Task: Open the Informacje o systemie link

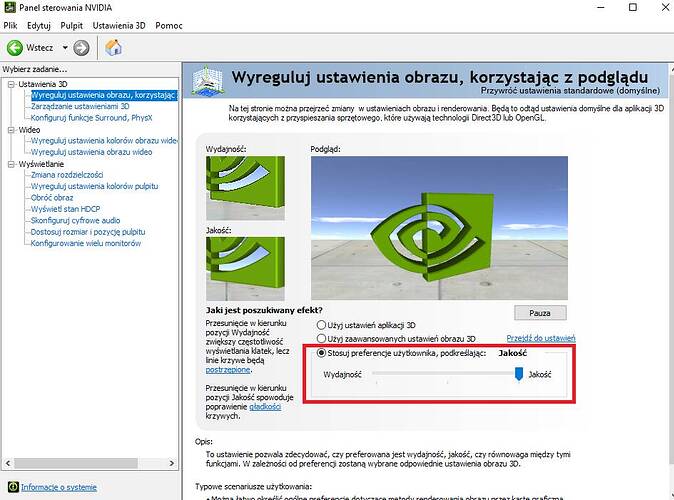Action: [59, 487]
